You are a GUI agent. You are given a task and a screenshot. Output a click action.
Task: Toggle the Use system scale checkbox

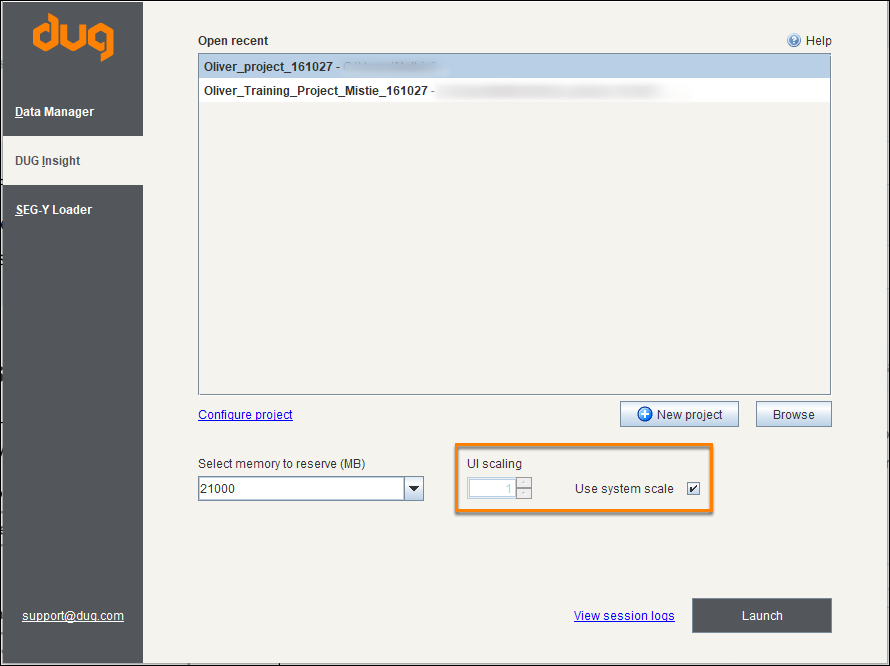pos(693,488)
